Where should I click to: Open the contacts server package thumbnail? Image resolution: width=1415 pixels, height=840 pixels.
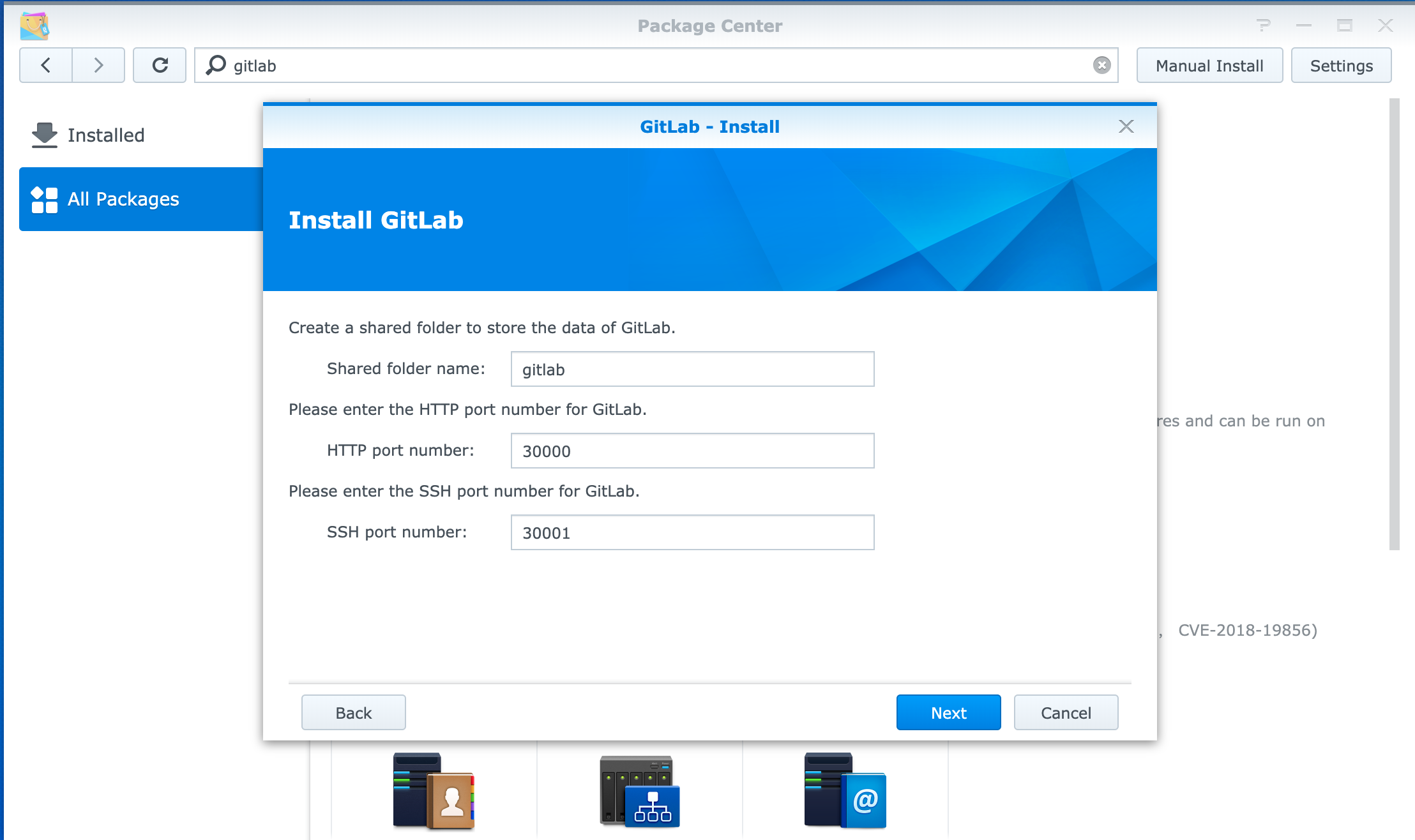434,791
